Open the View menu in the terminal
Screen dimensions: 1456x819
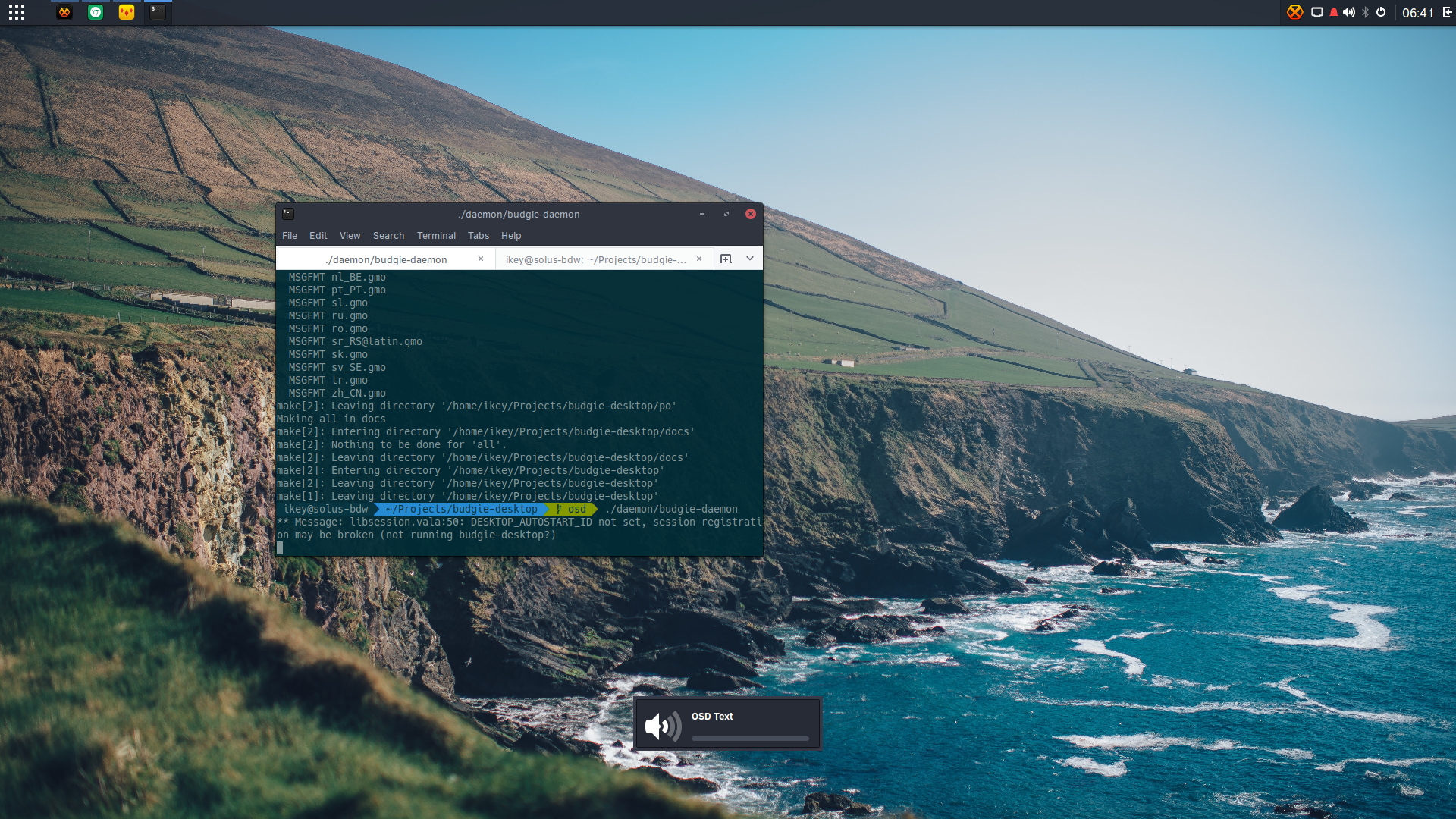(x=350, y=236)
